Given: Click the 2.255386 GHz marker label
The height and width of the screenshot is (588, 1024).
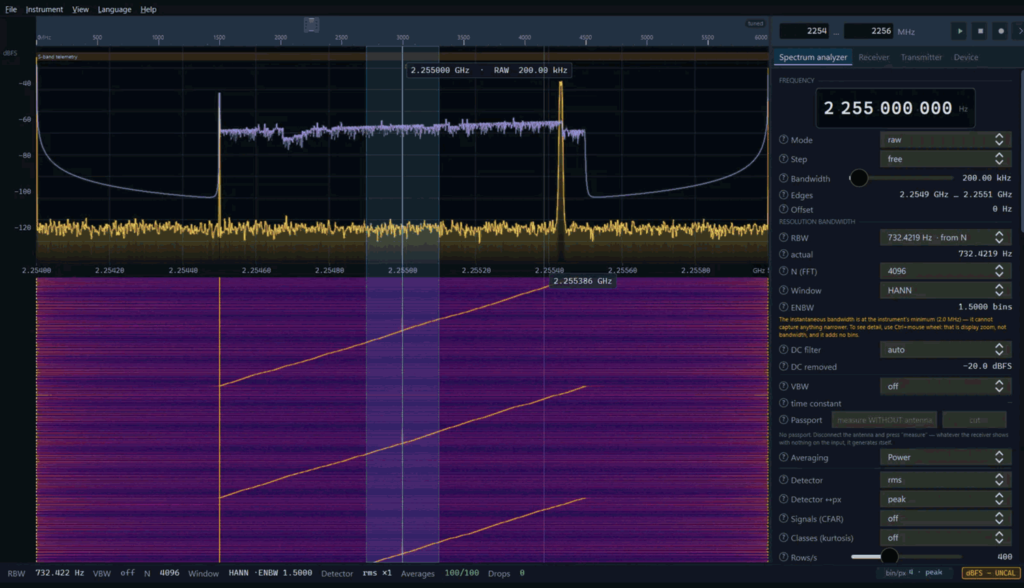Looking at the screenshot, I should click(583, 281).
